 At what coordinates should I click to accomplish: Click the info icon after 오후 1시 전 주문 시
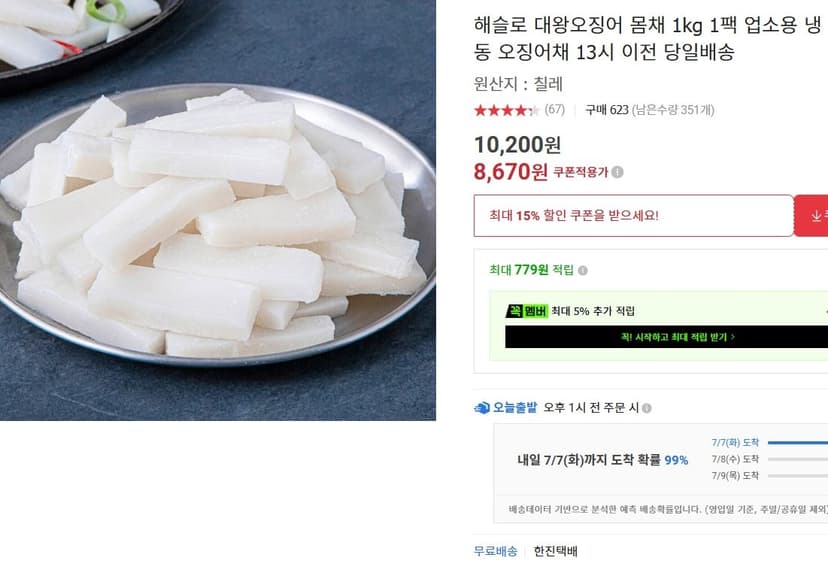pyautogui.click(x=646, y=408)
